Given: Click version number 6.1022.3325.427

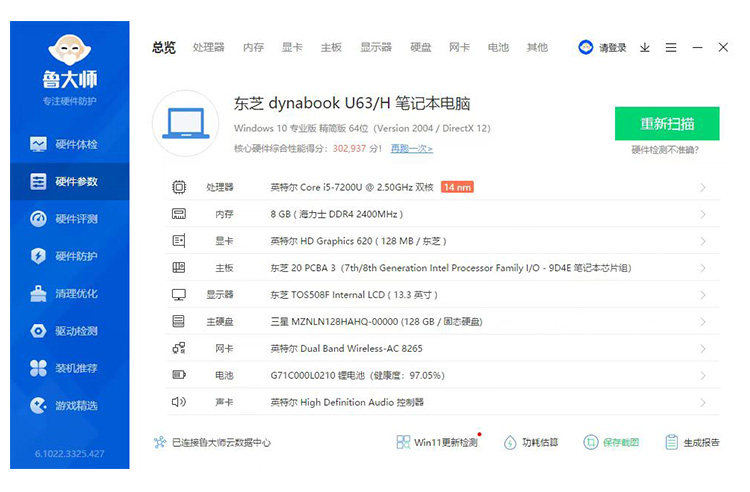Looking at the screenshot, I should (69, 453).
